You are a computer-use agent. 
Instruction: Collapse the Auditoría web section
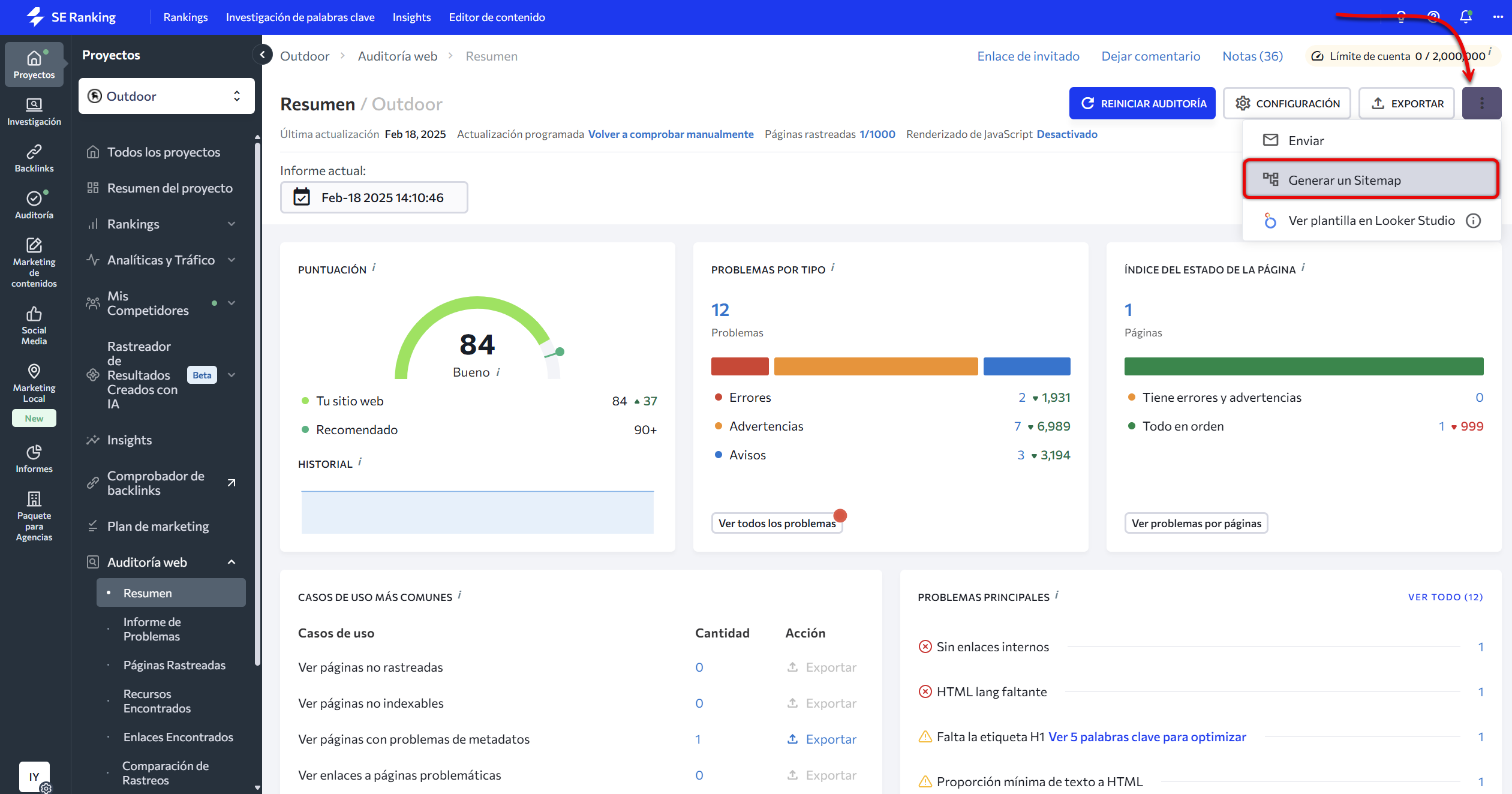pos(232,562)
